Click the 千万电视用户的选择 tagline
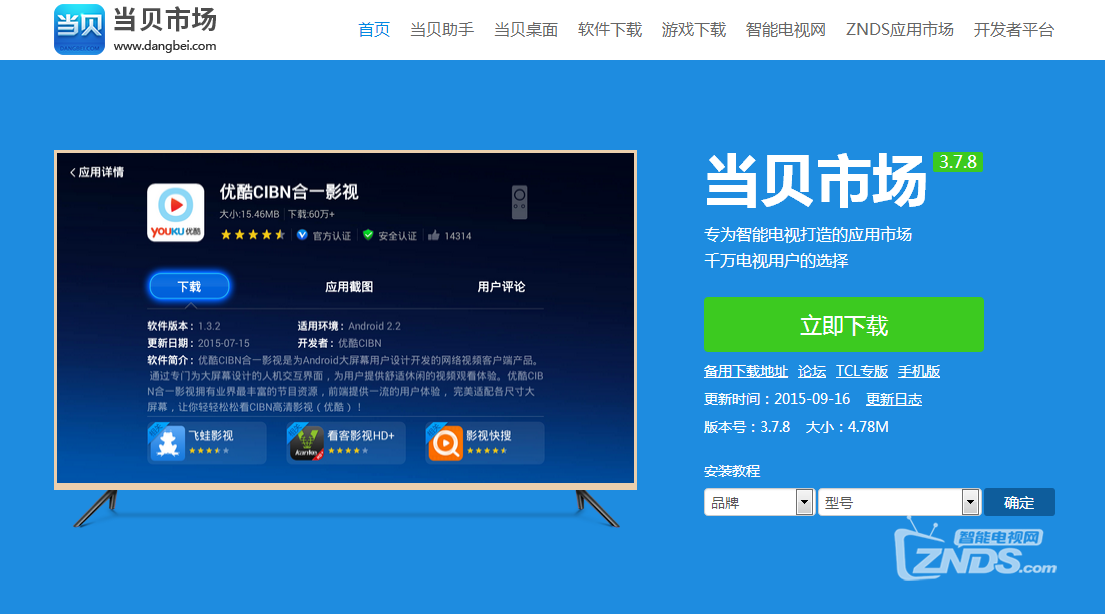The height and width of the screenshot is (614, 1105). (776, 261)
